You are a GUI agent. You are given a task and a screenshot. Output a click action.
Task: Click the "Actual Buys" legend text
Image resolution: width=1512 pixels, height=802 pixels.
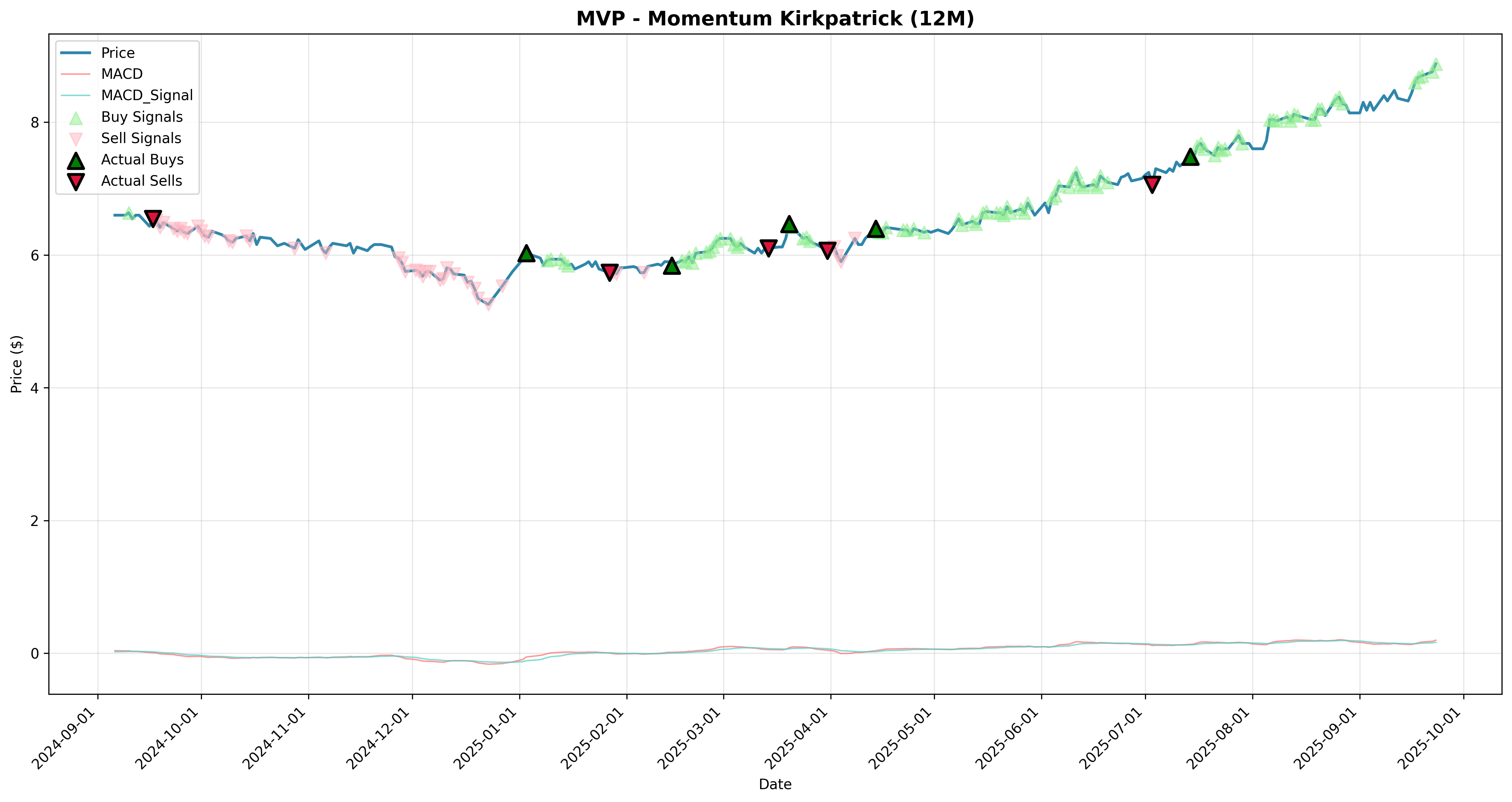click(x=143, y=160)
